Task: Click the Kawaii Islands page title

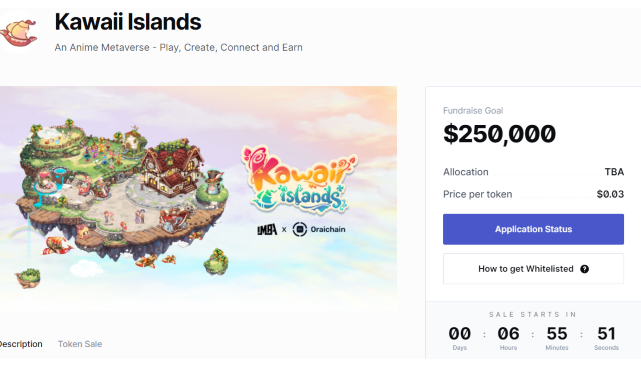Action: 128,22
